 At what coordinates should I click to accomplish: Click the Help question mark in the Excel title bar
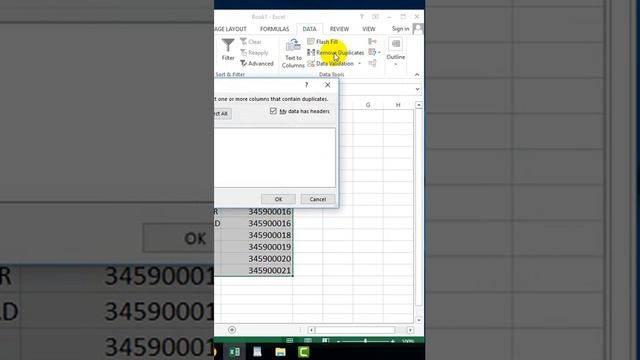(x=362, y=17)
